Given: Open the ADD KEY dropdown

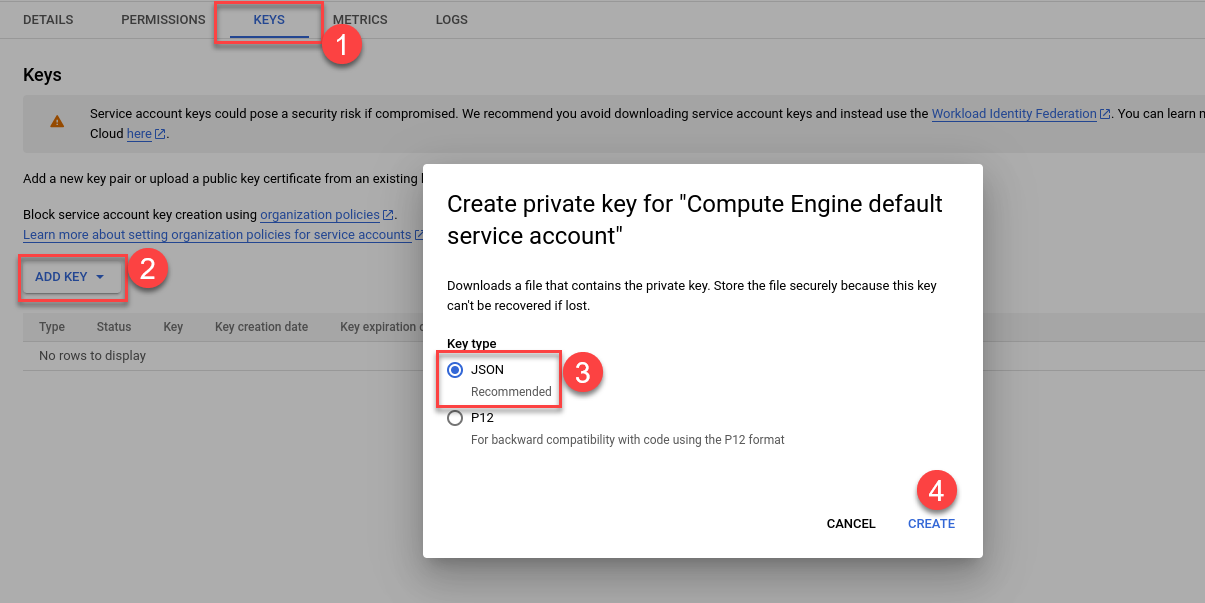Looking at the screenshot, I should [70, 277].
